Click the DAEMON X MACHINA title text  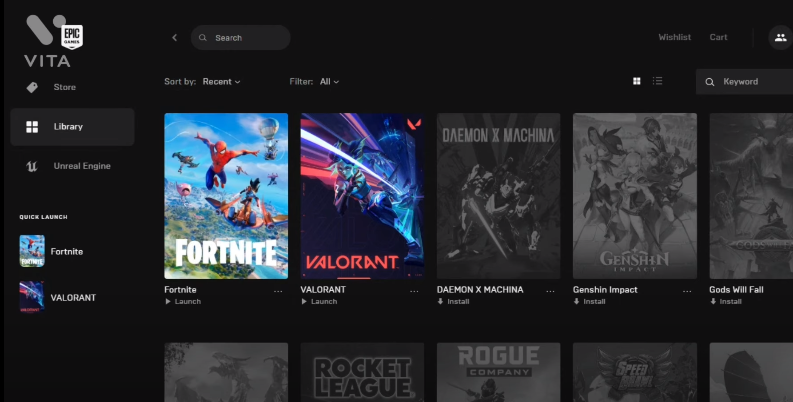(480, 290)
